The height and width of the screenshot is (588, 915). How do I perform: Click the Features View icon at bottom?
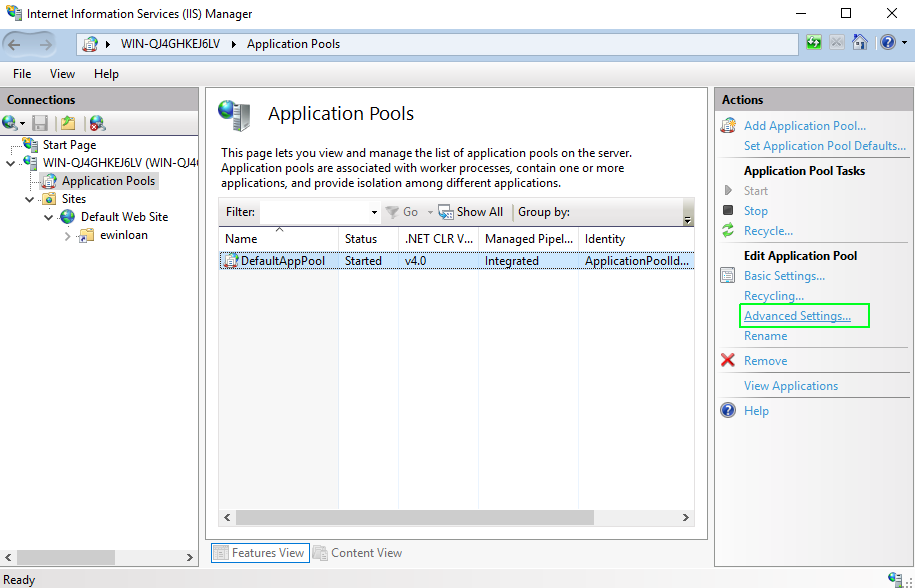(221, 552)
